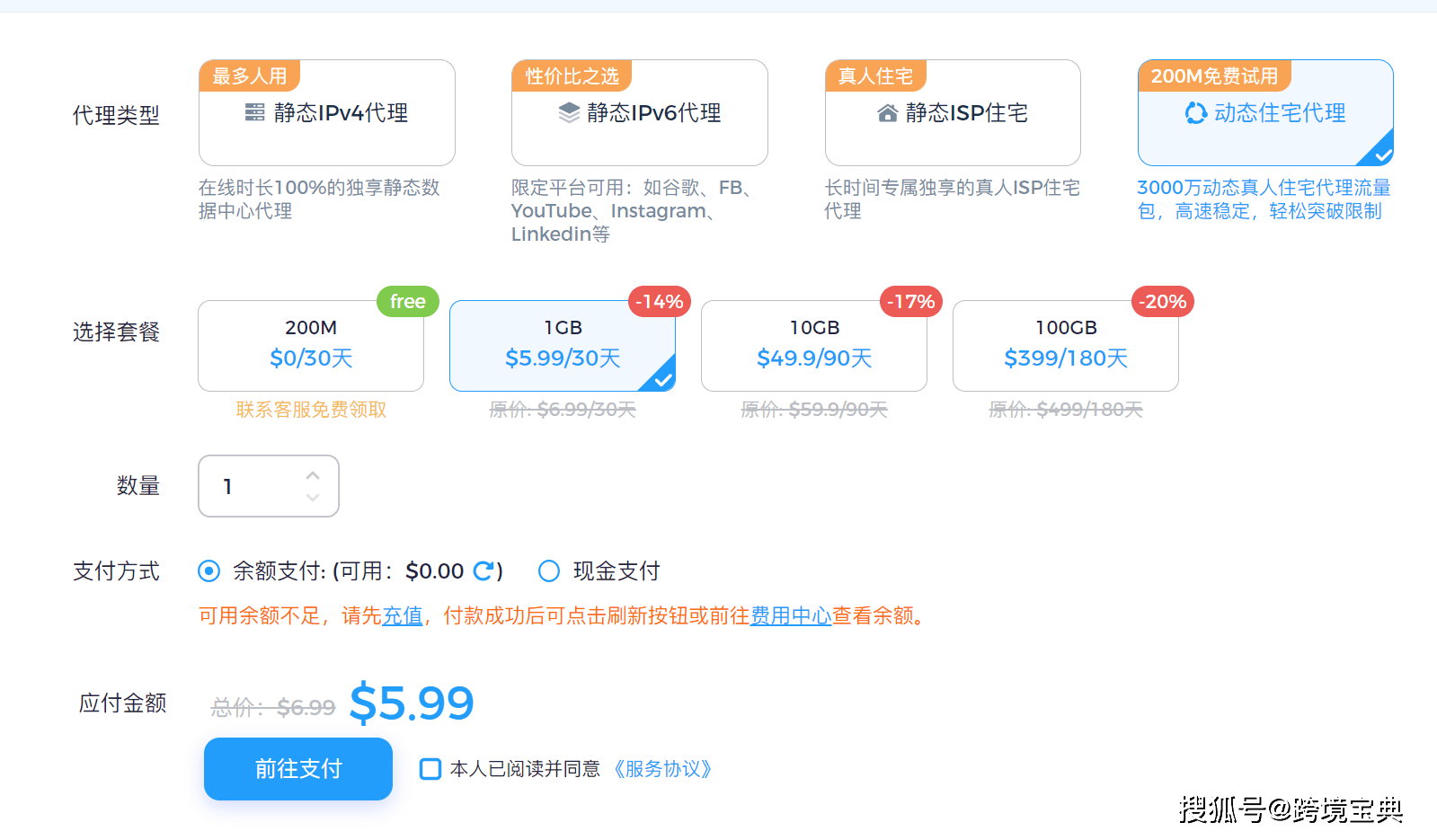Open the 充值 recharge link

(x=403, y=616)
